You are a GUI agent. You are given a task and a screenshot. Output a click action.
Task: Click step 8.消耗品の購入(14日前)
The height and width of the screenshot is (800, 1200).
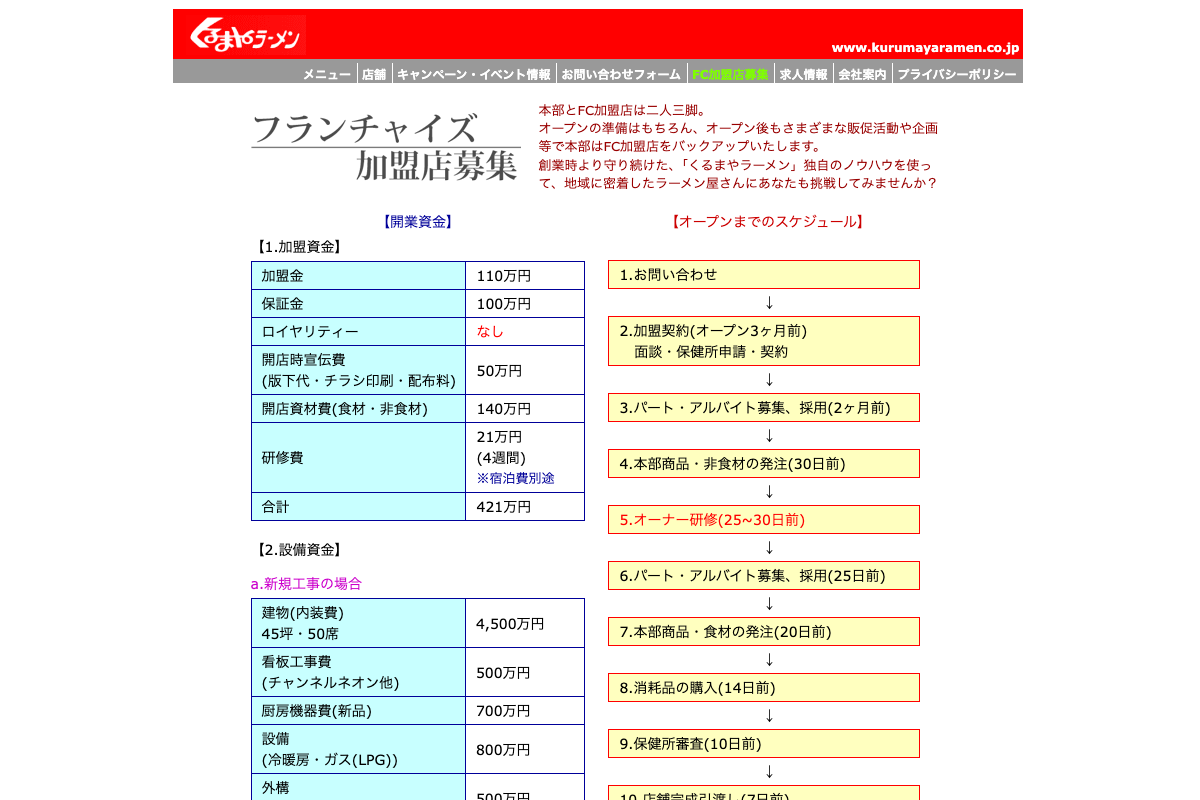click(x=764, y=688)
